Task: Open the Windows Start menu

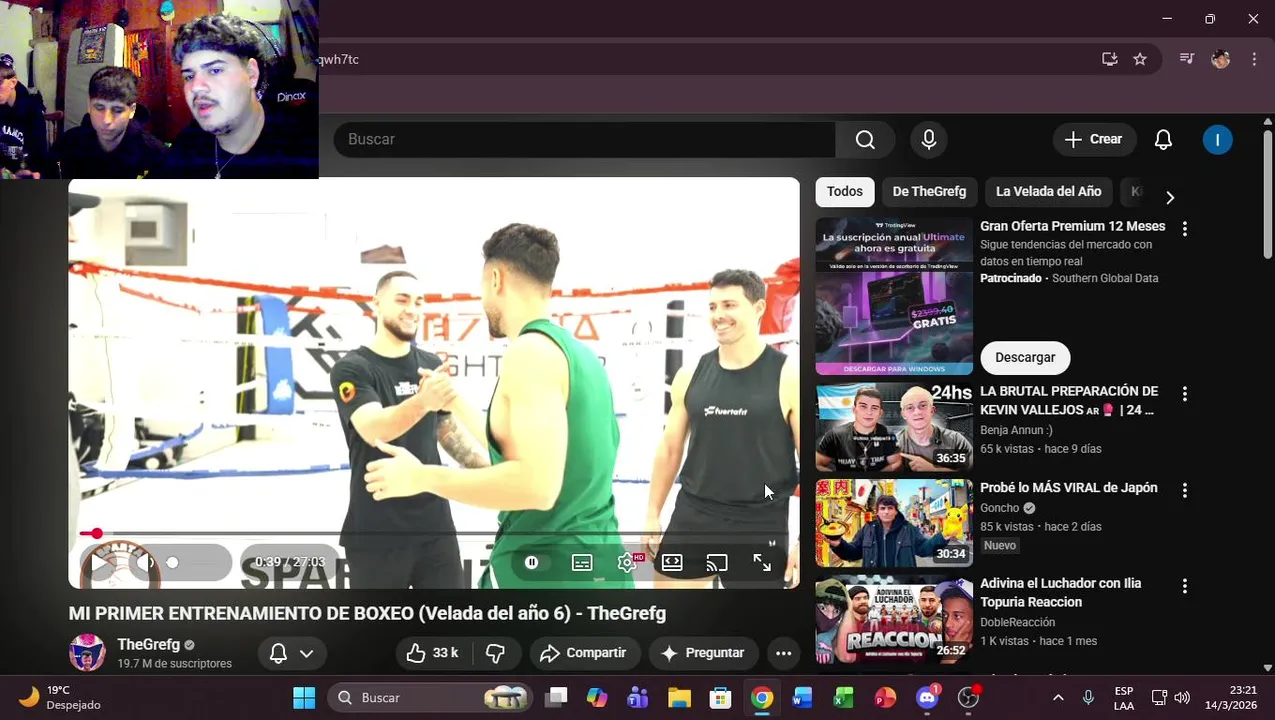Action: click(304, 698)
